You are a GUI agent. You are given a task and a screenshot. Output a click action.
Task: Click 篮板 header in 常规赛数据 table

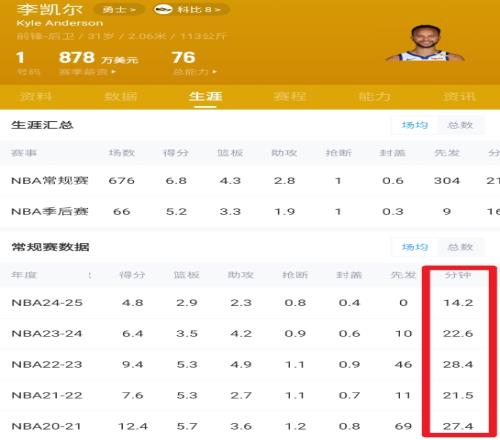187,275
